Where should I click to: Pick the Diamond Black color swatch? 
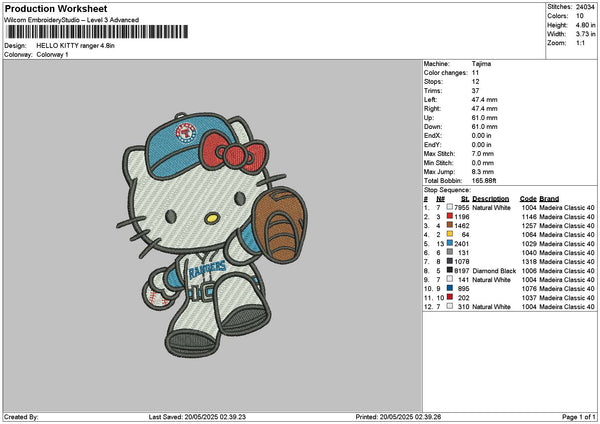tap(451, 271)
